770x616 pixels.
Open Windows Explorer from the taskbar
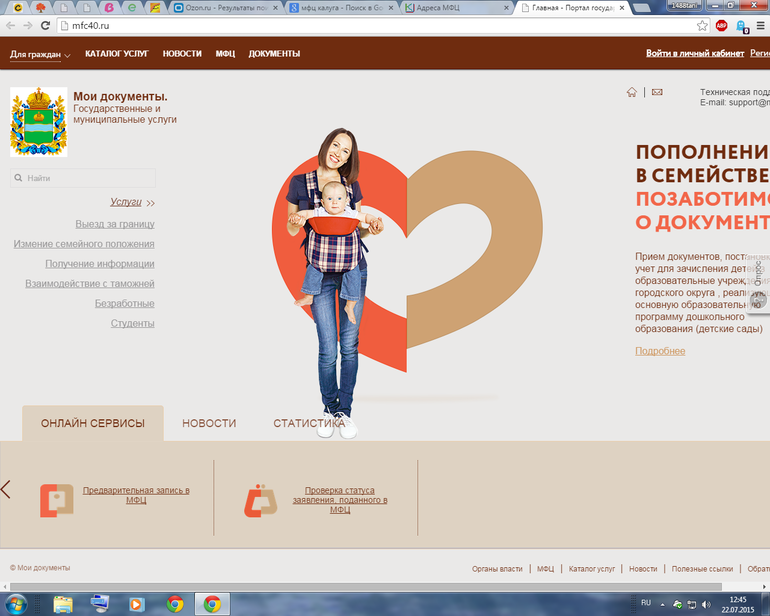tap(63, 603)
